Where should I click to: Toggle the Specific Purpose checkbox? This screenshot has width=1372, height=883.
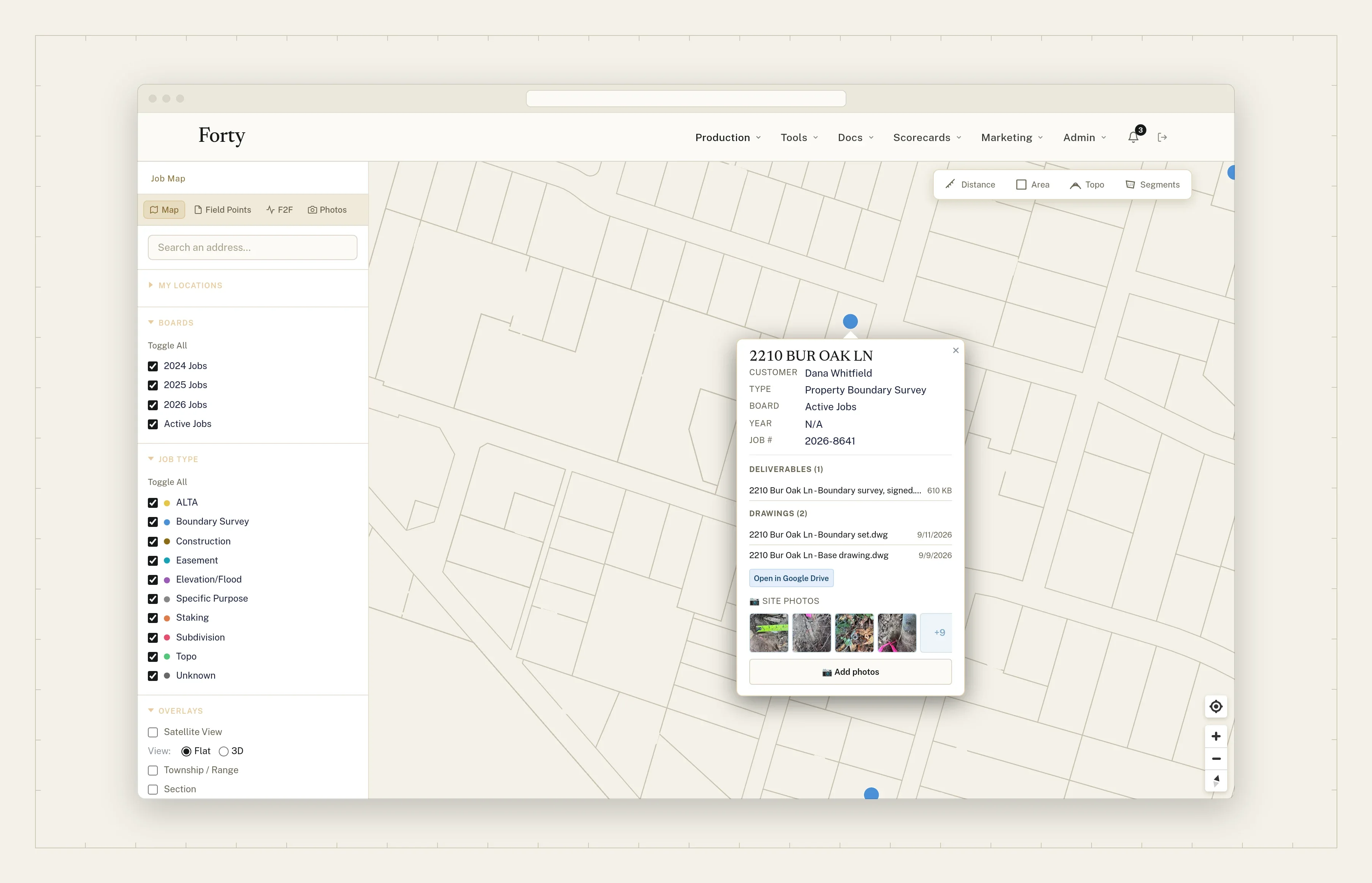tap(153, 599)
